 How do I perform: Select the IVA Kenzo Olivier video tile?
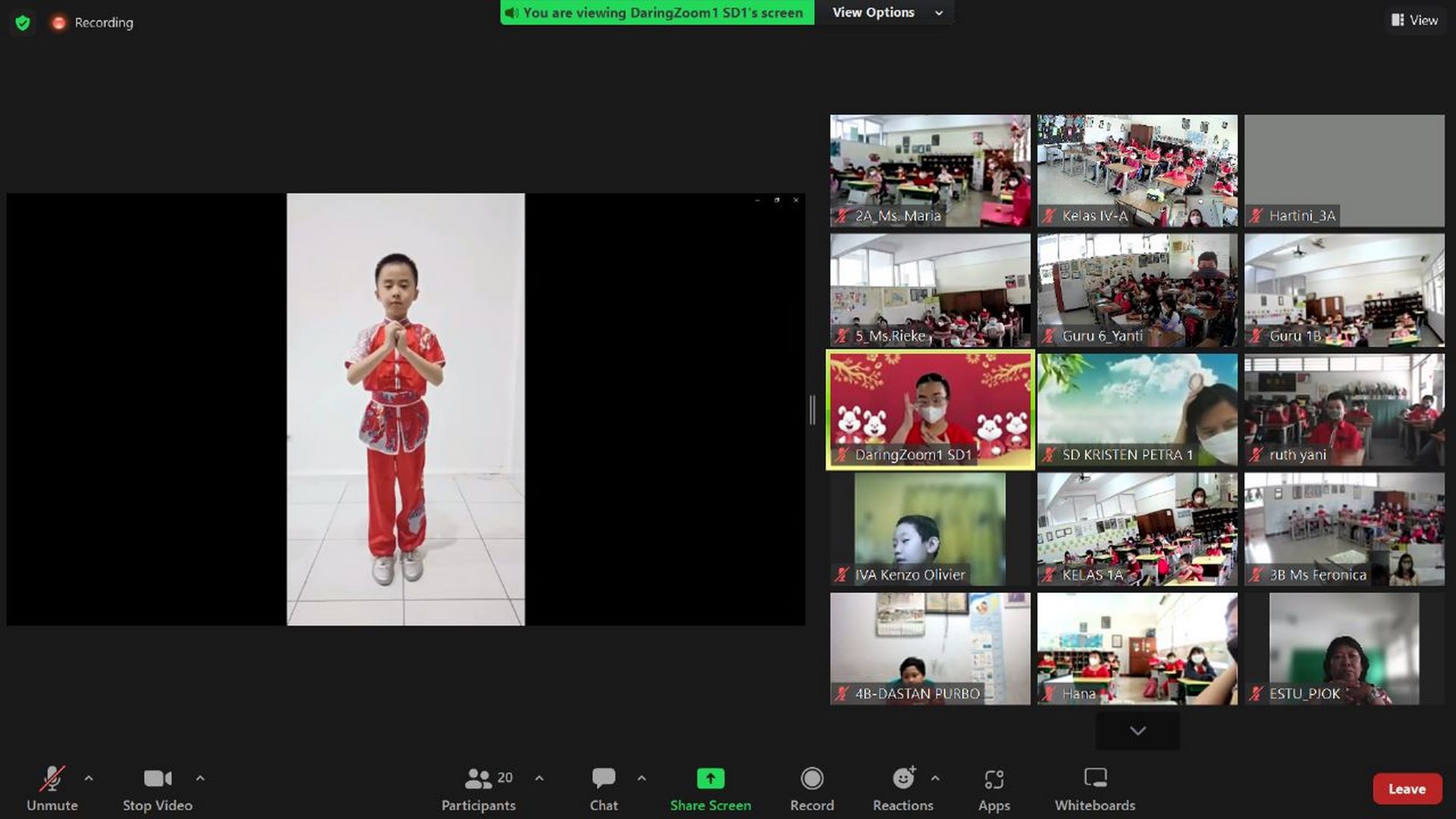[x=930, y=529]
